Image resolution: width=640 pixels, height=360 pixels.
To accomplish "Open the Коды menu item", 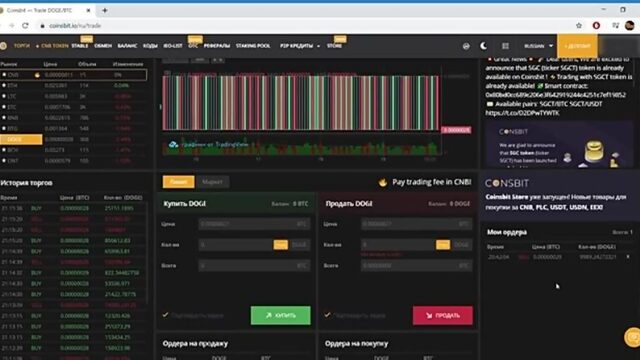I will point(150,46).
